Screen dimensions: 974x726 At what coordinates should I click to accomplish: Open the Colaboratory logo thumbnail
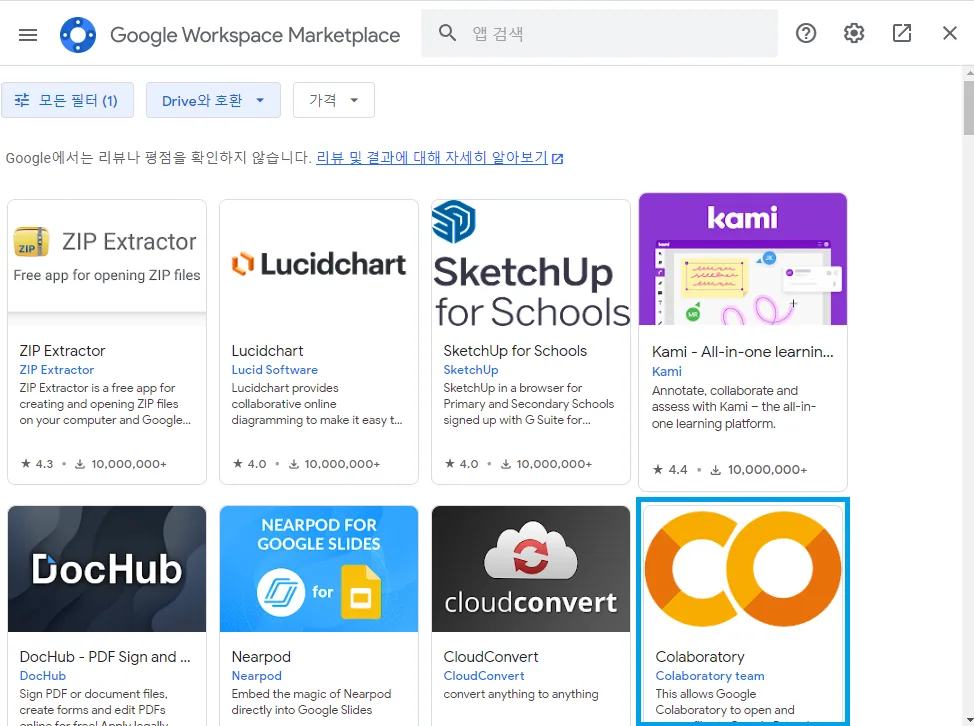point(743,569)
